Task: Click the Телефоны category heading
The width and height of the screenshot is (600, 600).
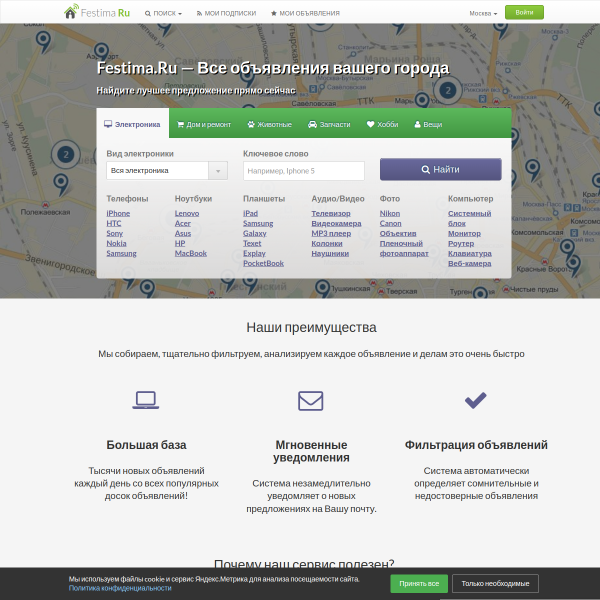Action: pyautogui.click(x=127, y=199)
